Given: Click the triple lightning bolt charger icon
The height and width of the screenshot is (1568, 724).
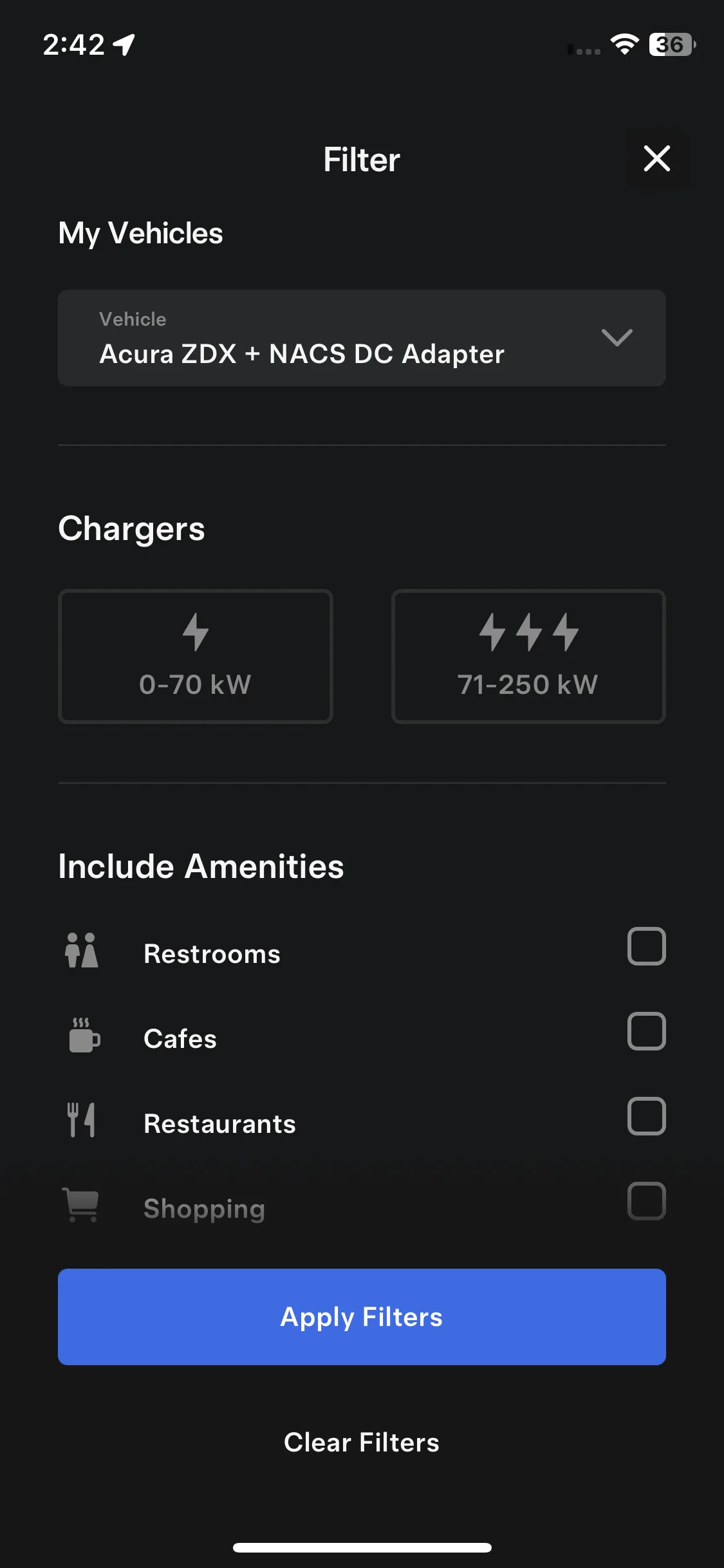Looking at the screenshot, I should pyautogui.click(x=528, y=631).
